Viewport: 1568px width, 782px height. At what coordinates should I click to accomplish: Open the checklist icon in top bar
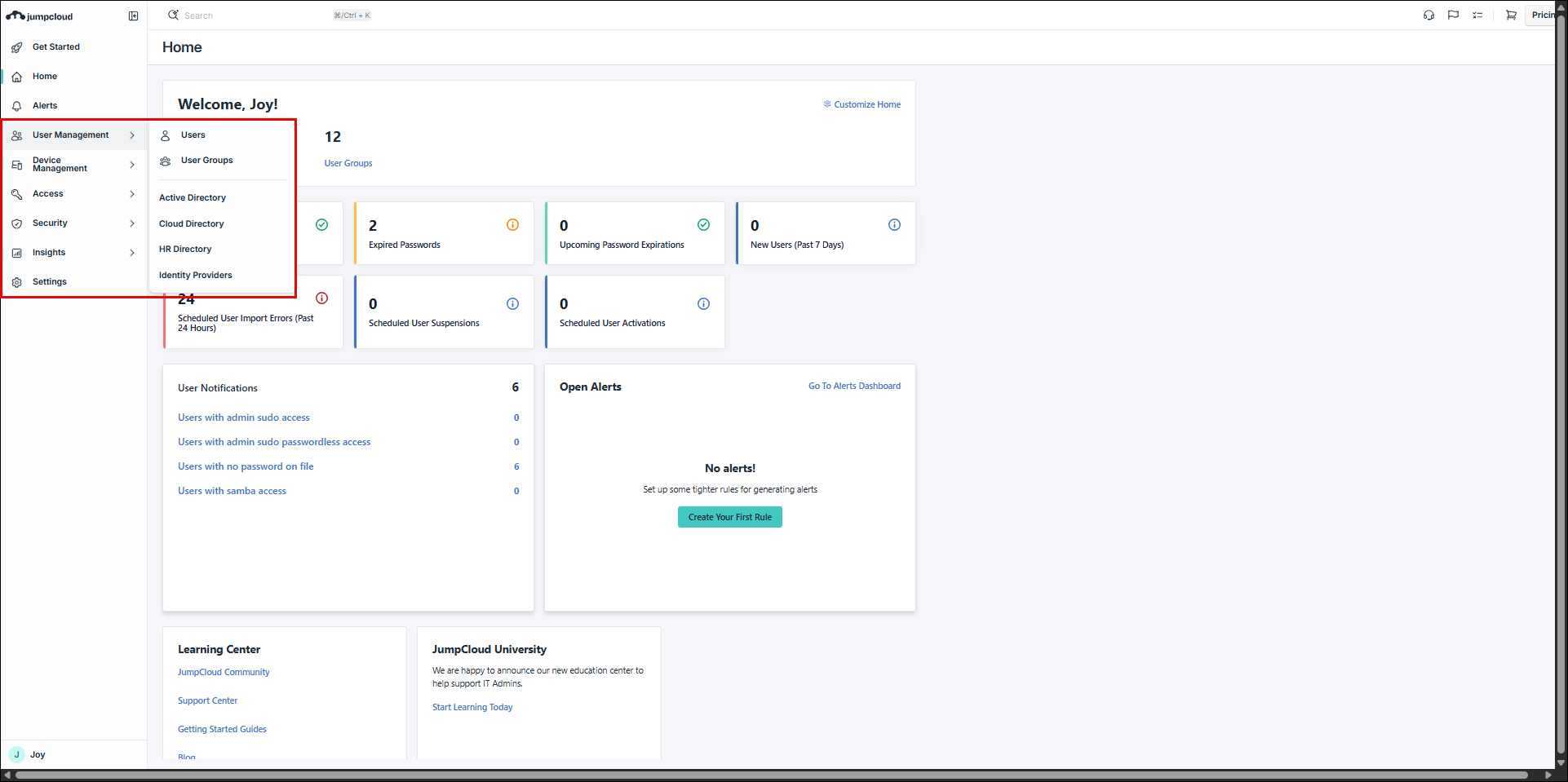[x=1477, y=15]
